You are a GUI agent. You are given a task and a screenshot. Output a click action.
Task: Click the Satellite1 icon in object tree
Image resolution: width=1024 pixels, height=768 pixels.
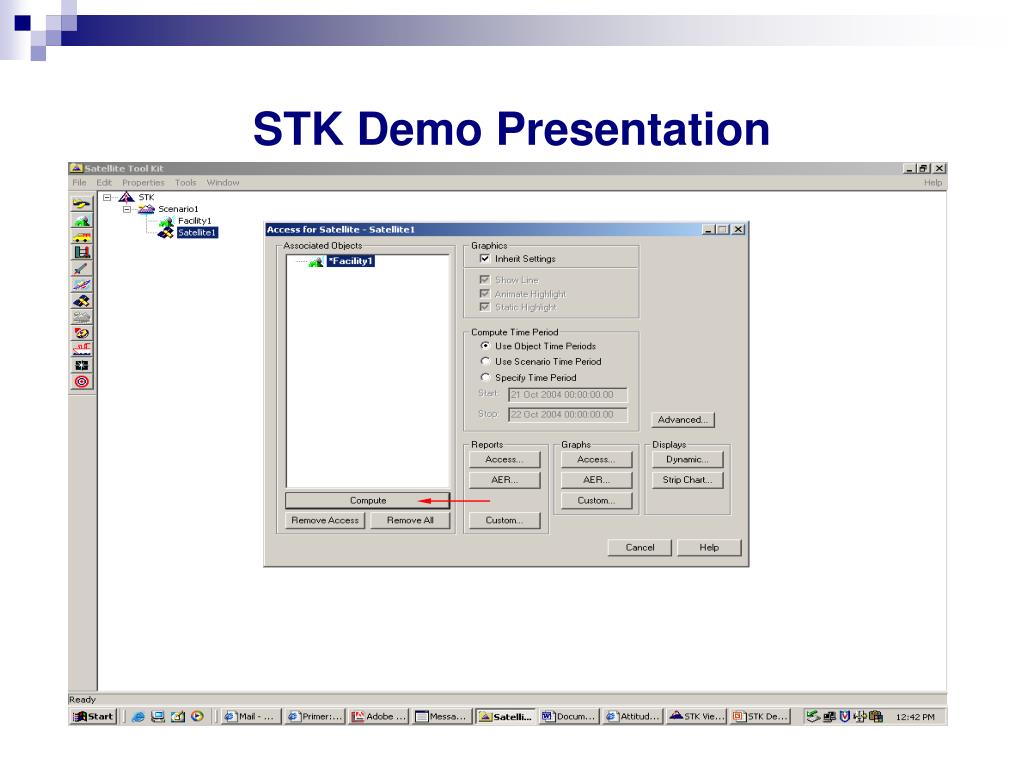tap(167, 233)
